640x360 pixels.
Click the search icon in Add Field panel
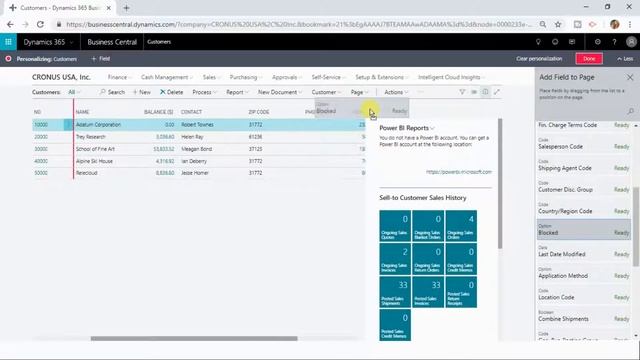(x=630, y=111)
